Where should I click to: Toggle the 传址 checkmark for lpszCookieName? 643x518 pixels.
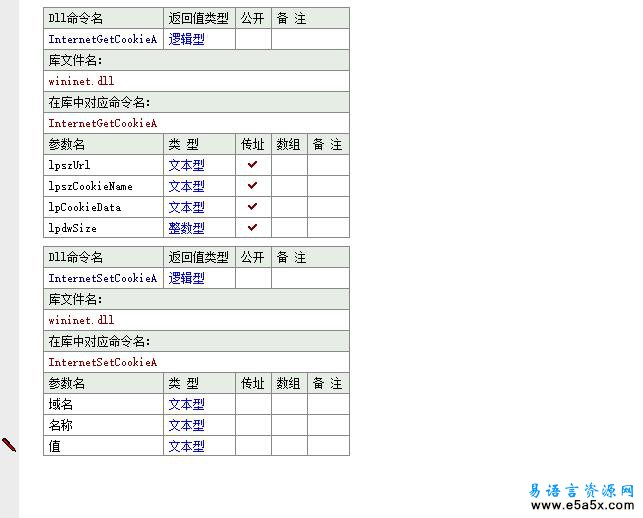pos(253,185)
